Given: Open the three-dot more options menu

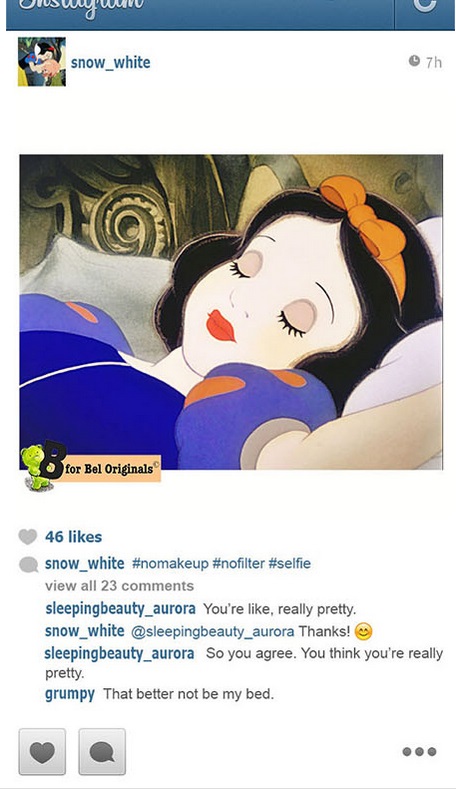Looking at the screenshot, I should coord(419,752).
